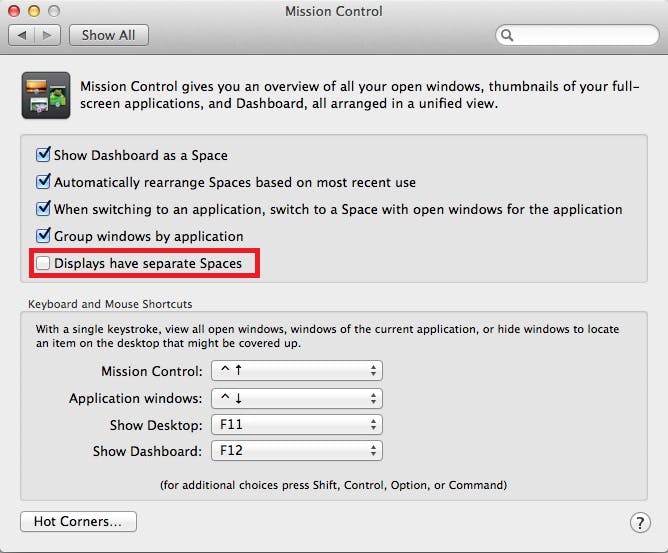Open Hot Corners settings

pyautogui.click(x=78, y=521)
